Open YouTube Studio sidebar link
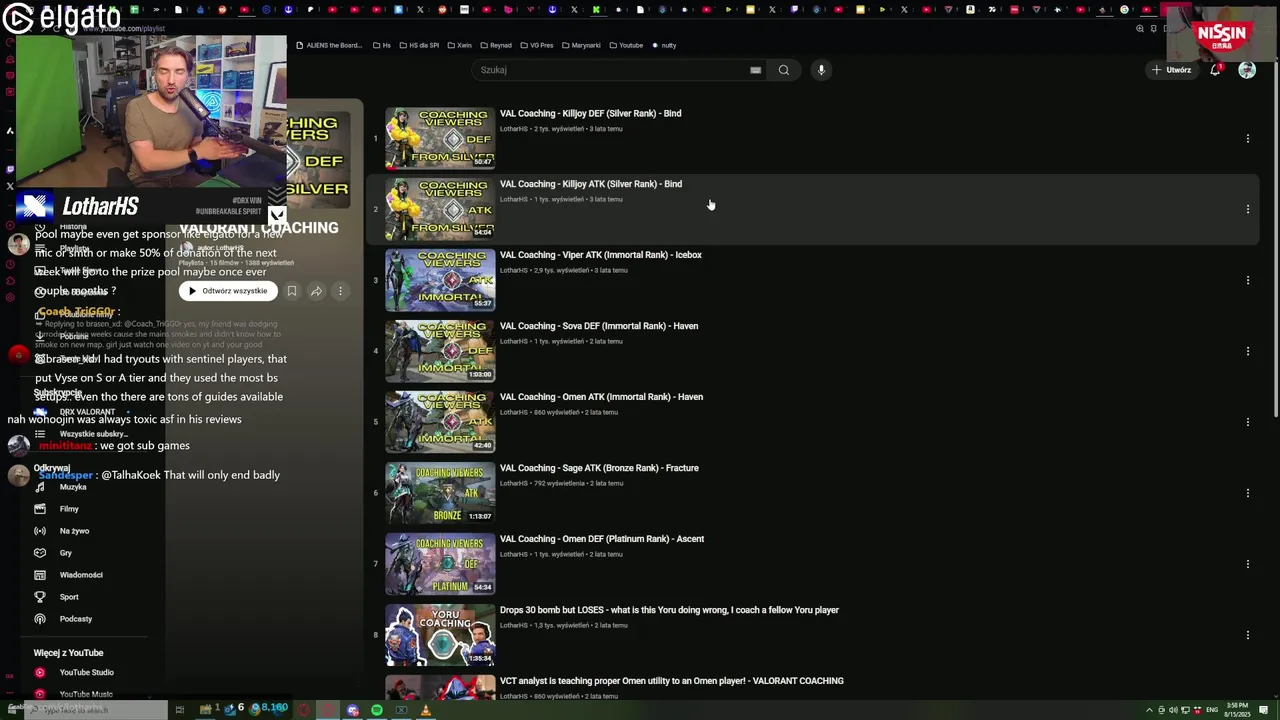This screenshot has height=720, width=1280. [87, 673]
